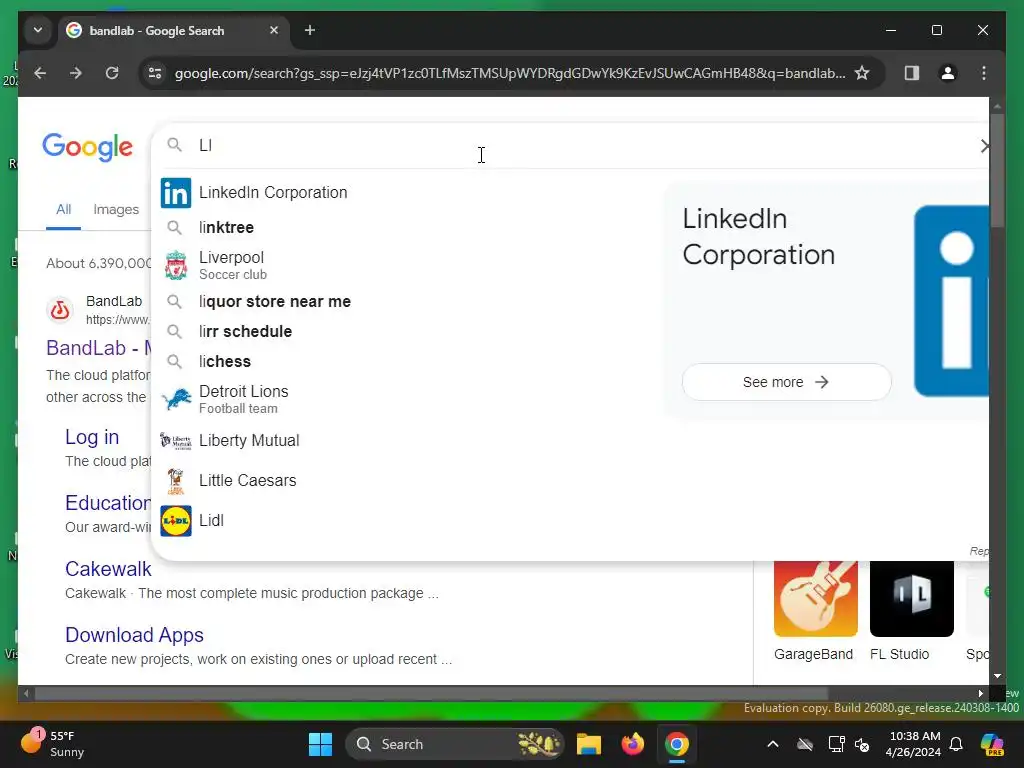Click the network display tray icon
1024x768 pixels.
(835, 744)
